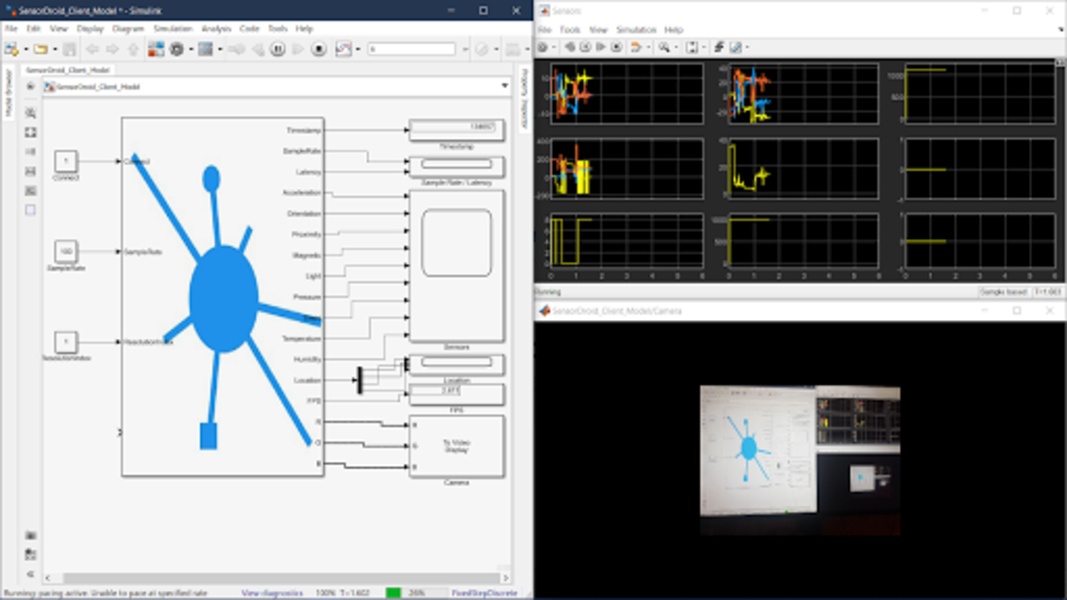This screenshot has height=600, width=1067.
Task: Open Simulink Code menu
Action: click(249, 29)
